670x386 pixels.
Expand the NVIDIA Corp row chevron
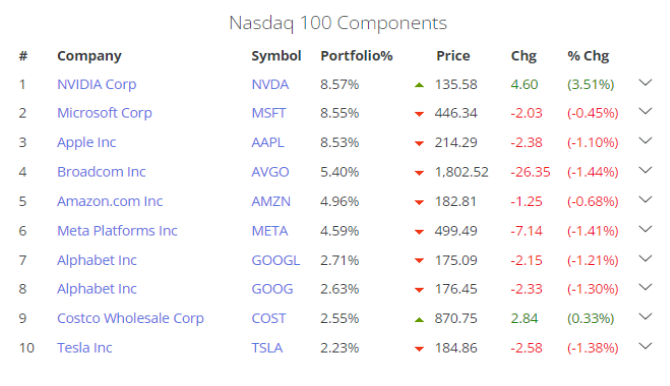645,83
